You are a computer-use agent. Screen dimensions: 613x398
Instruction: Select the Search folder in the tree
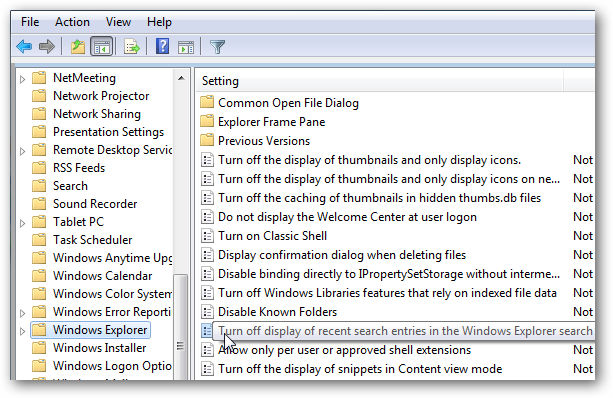(x=70, y=186)
